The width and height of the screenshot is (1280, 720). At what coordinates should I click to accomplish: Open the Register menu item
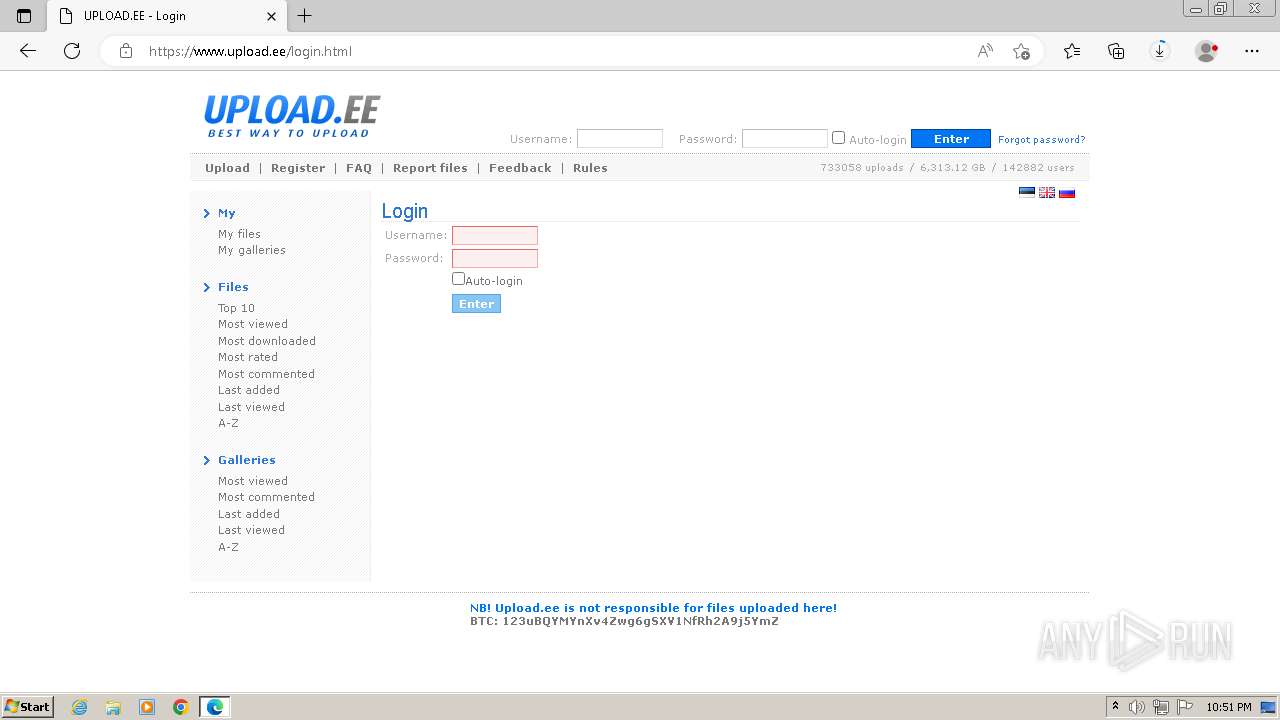click(x=298, y=168)
